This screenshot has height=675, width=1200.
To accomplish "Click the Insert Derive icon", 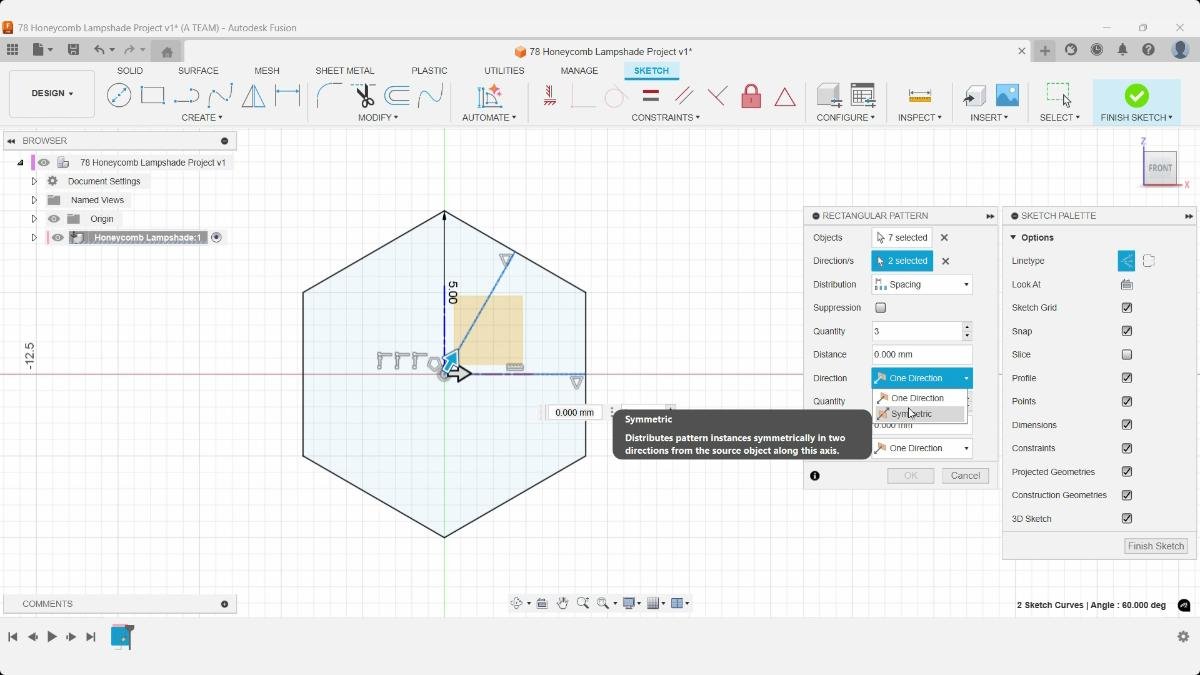I will [974, 95].
